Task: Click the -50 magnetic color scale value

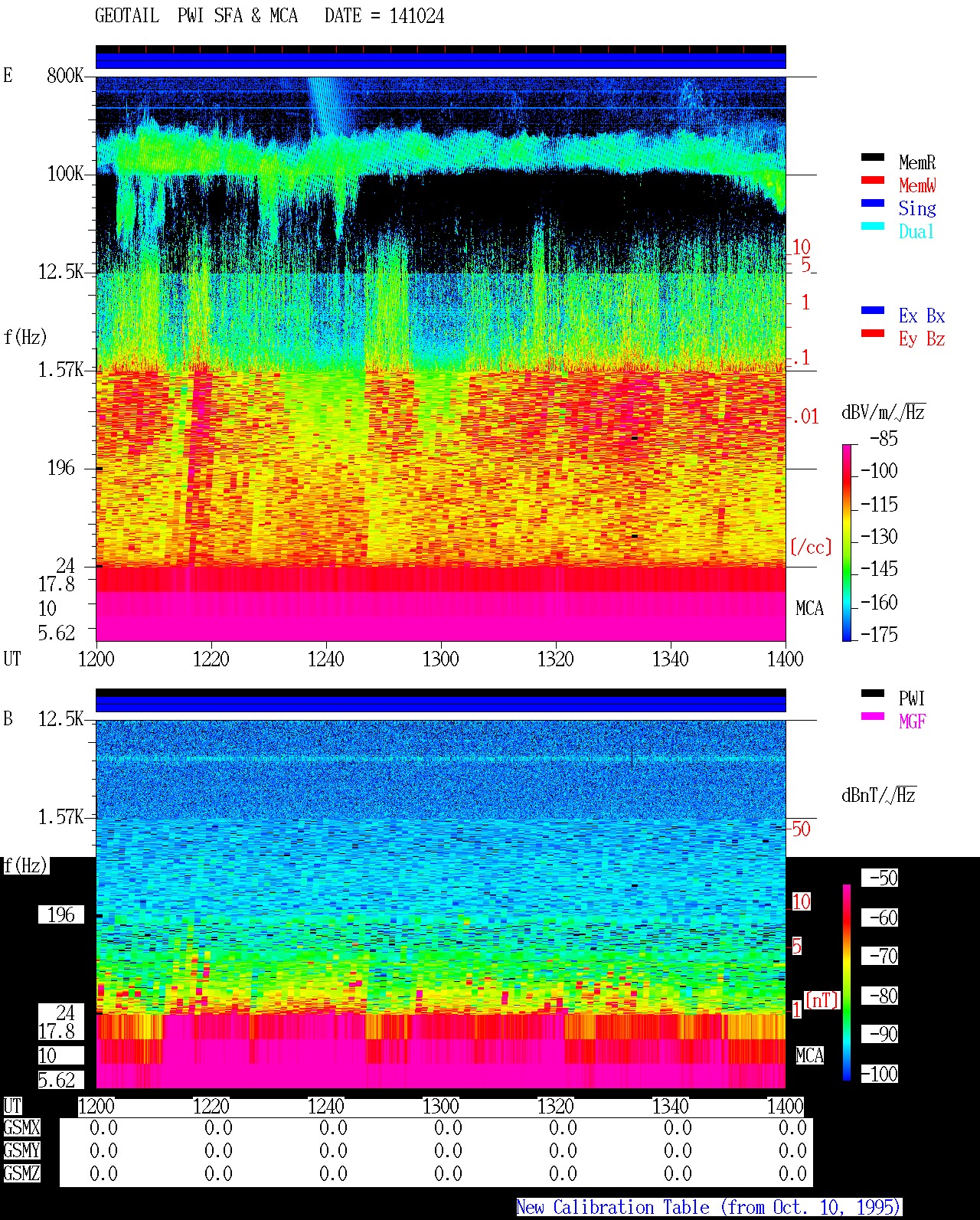Action: (880, 878)
